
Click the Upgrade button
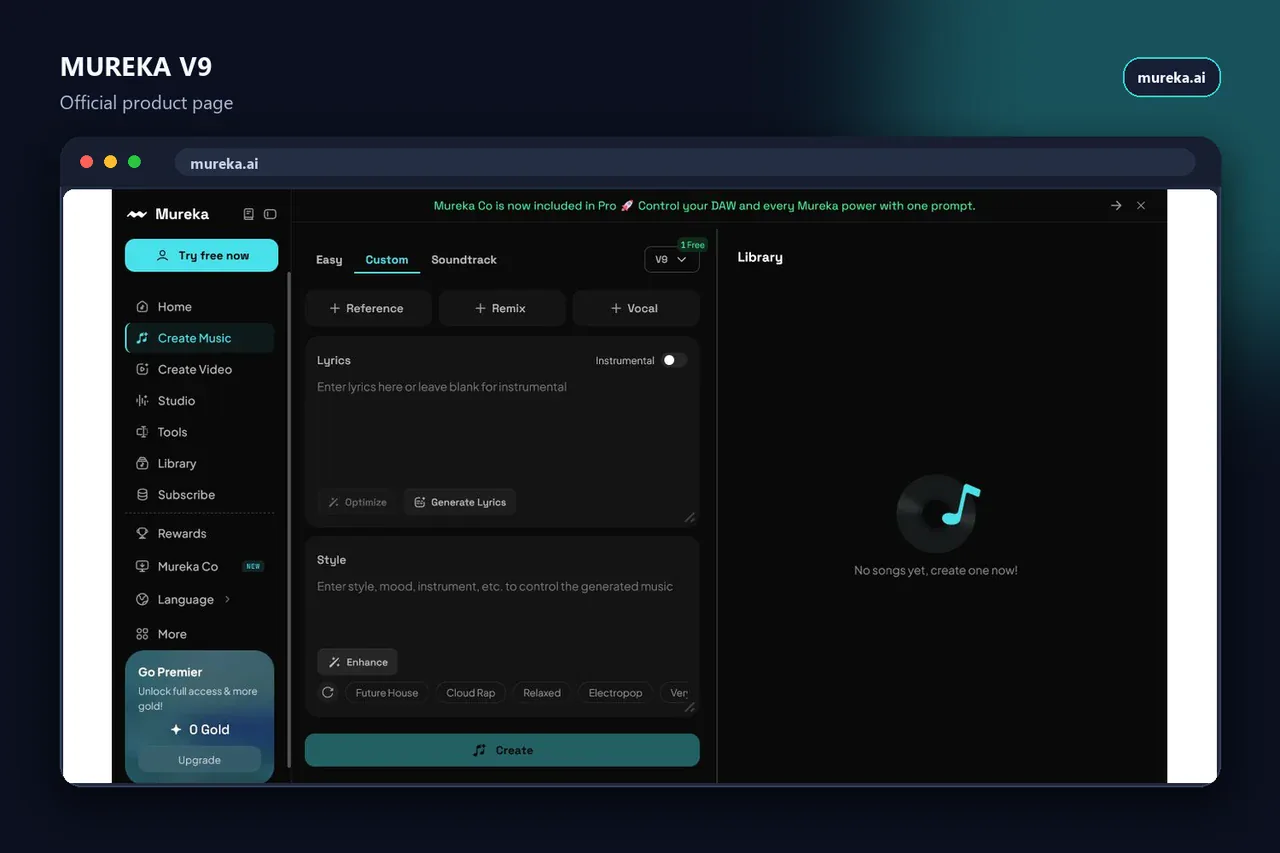point(199,760)
